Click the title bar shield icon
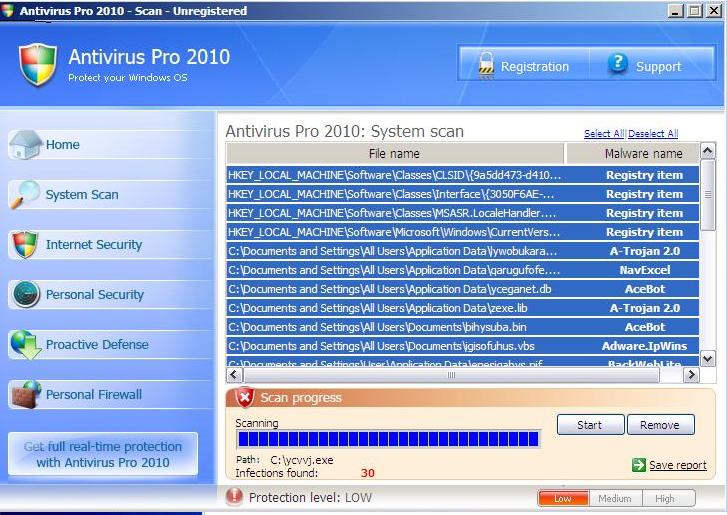 [7, 11]
